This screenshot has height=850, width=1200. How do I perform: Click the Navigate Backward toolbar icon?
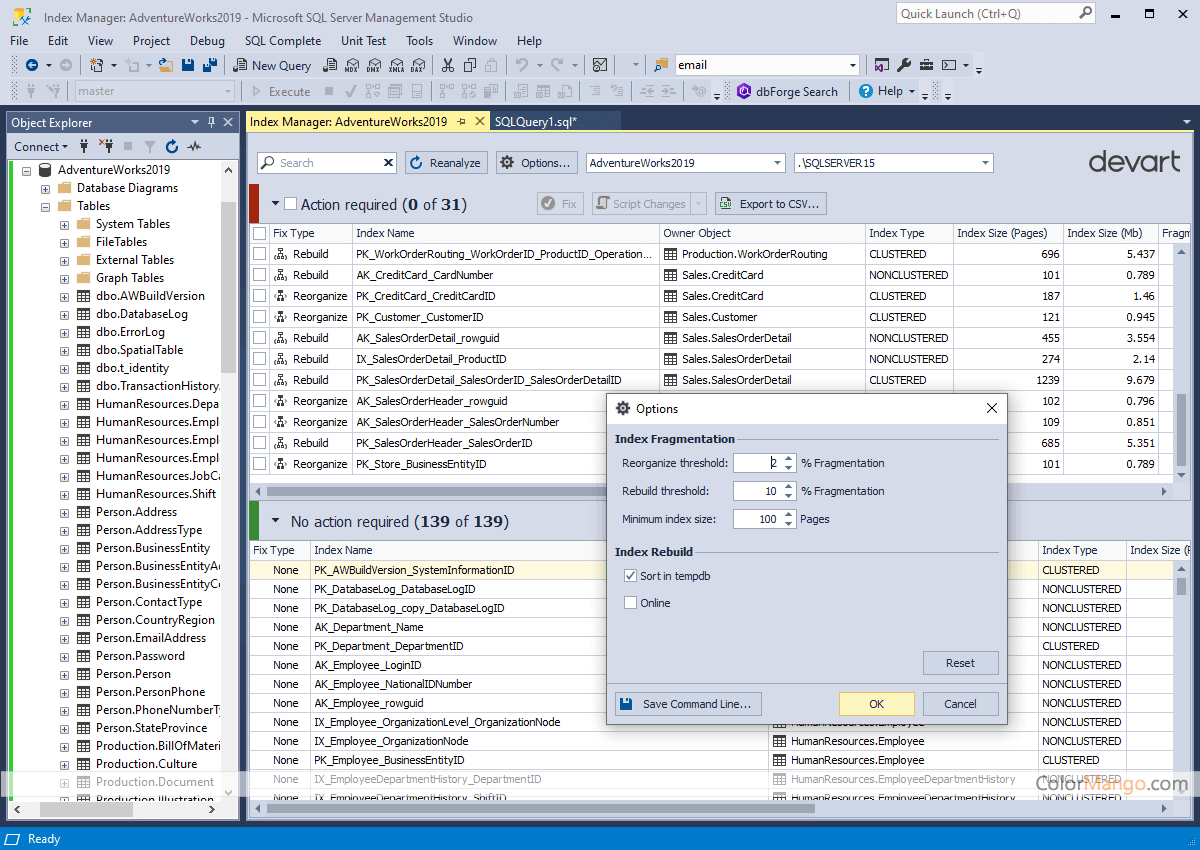point(32,65)
